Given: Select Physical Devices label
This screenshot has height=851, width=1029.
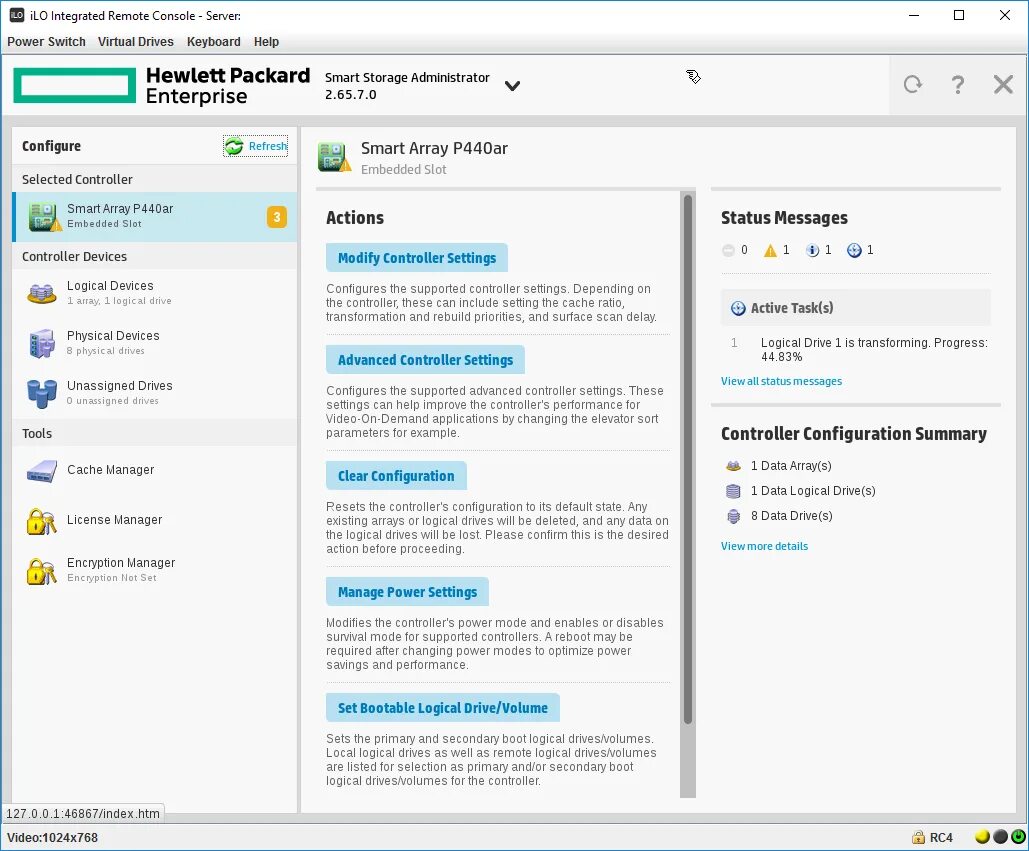Looking at the screenshot, I should [113, 336].
